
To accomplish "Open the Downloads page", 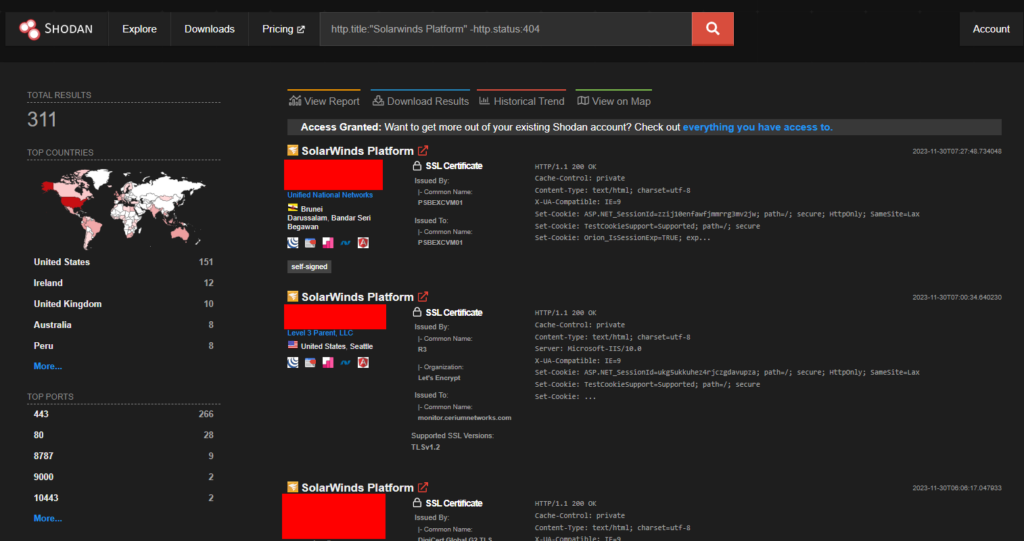I will pyautogui.click(x=209, y=29).
